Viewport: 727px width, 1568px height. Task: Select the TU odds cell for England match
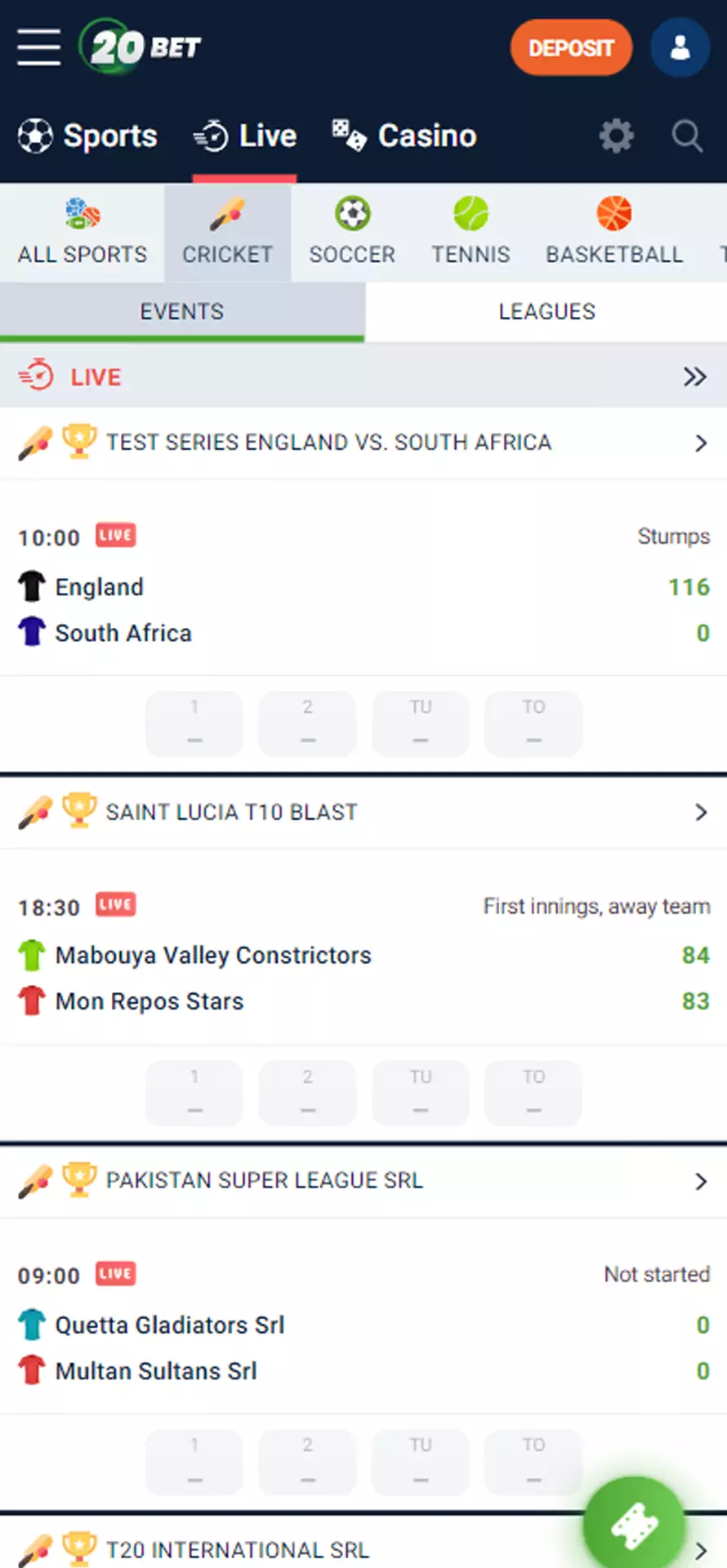[420, 724]
